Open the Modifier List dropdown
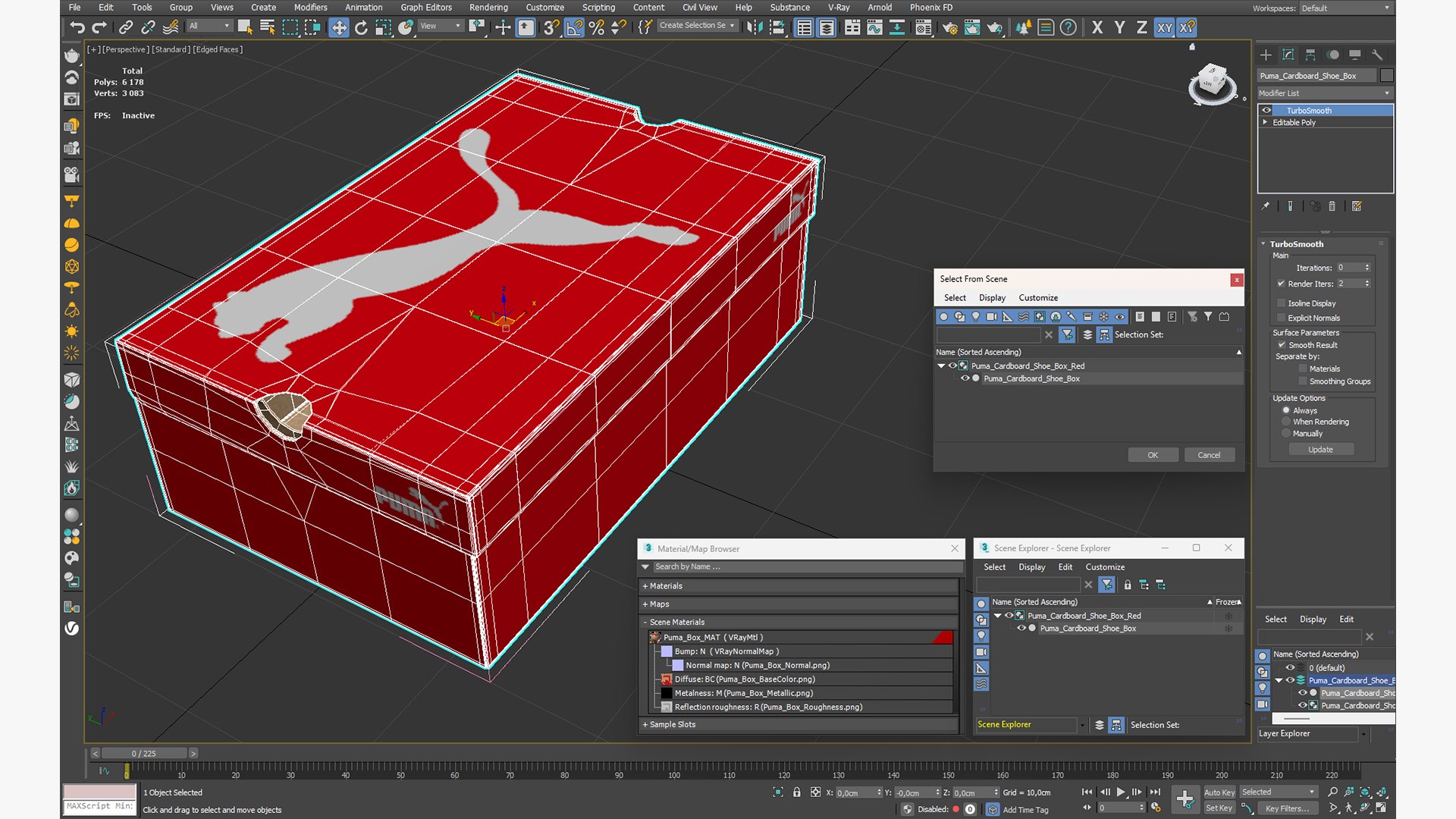The width and height of the screenshot is (1456, 819). tap(1325, 93)
